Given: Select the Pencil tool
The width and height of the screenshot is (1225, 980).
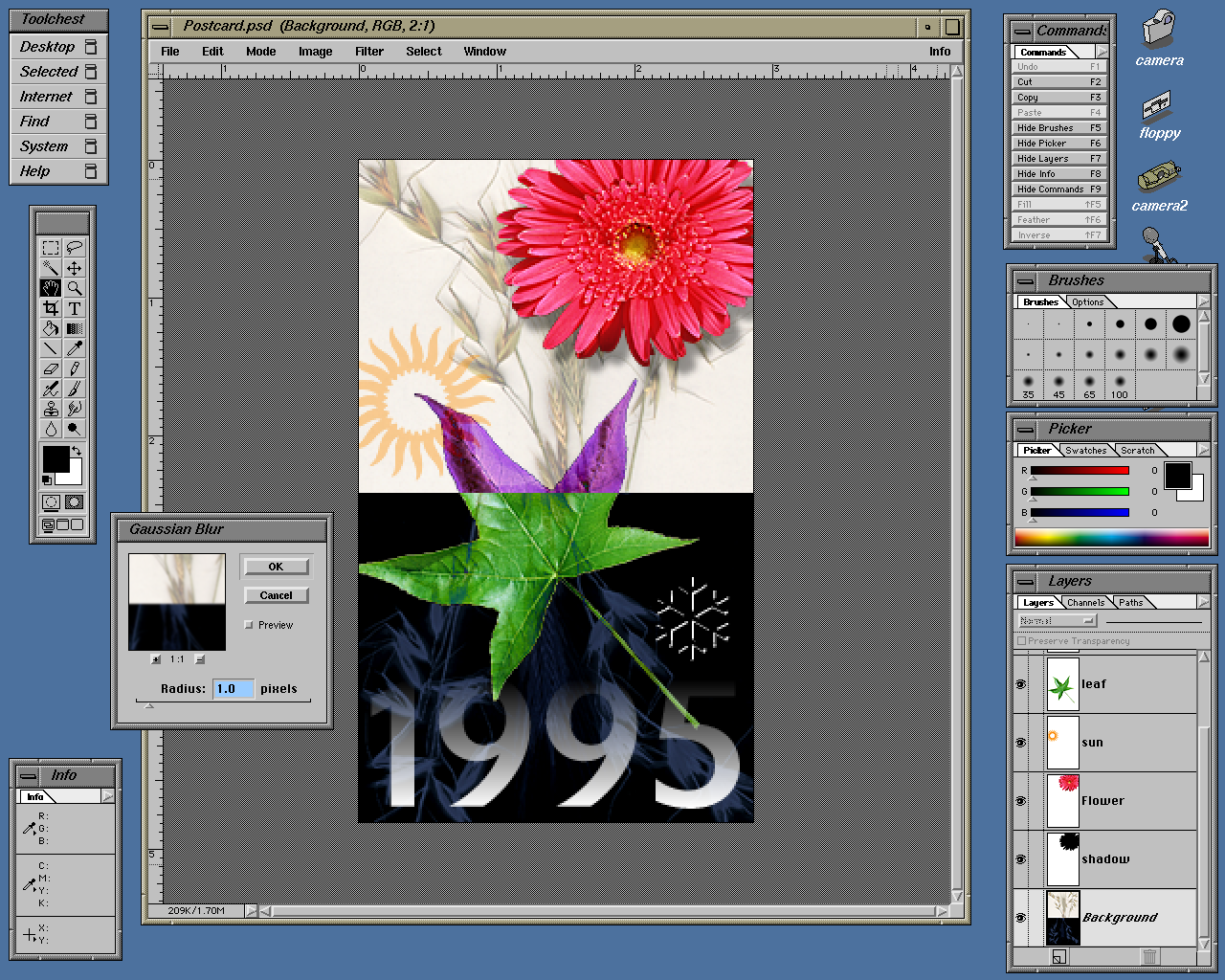Looking at the screenshot, I should pos(74,368).
